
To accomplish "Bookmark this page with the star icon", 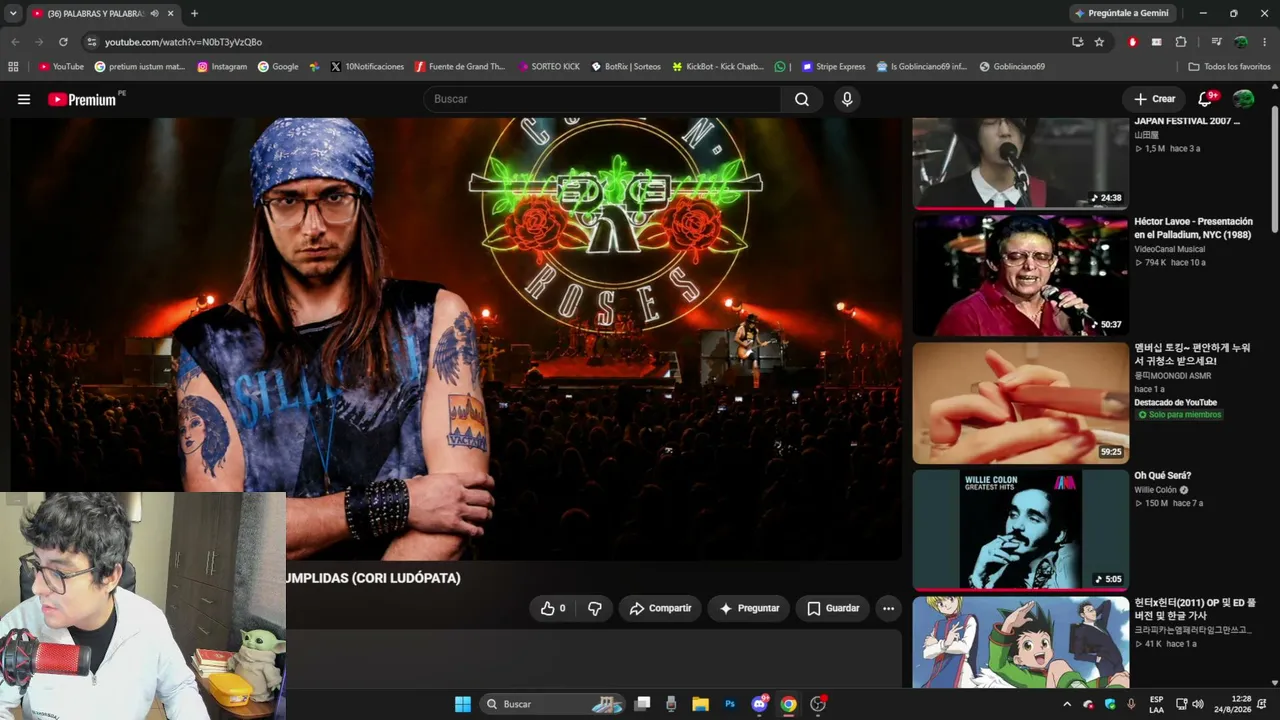I will click(x=1099, y=42).
